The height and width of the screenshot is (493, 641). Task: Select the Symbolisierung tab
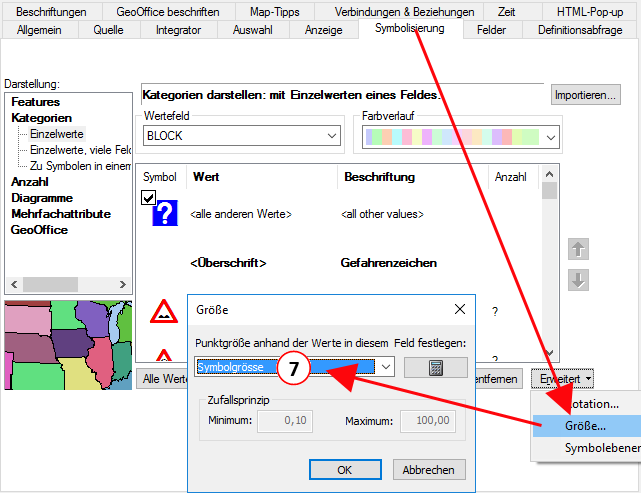[410, 29]
